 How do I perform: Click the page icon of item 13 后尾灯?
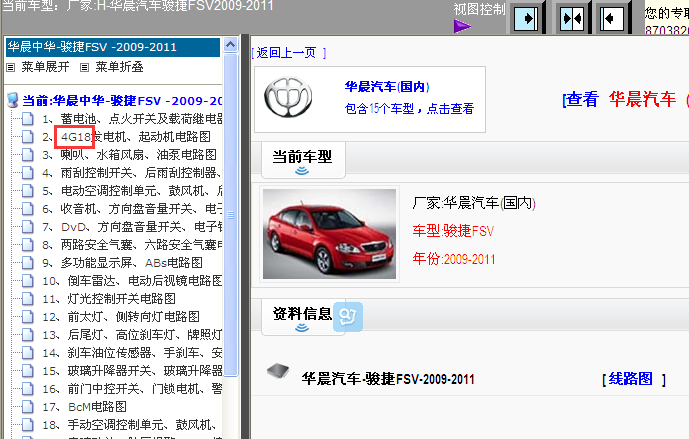(x=28, y=335)
